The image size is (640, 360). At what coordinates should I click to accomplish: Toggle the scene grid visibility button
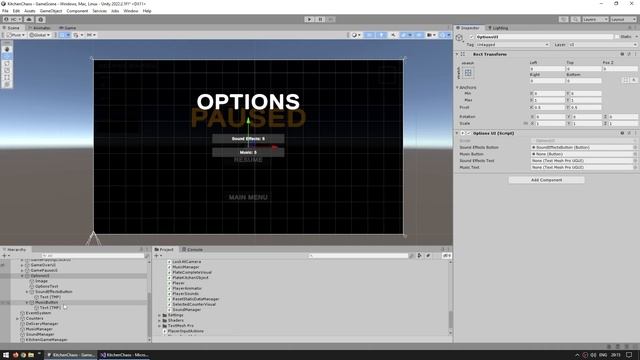[x=62, y=35]
